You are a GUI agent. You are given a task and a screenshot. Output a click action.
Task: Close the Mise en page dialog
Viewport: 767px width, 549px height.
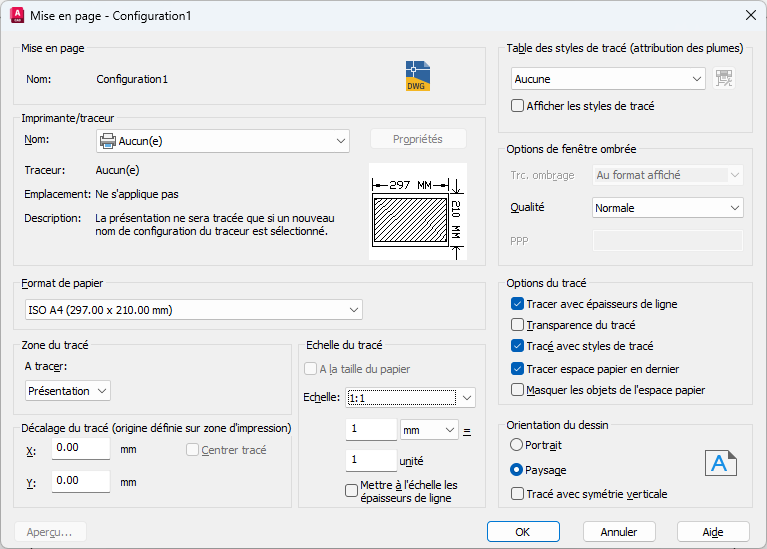[x=749, y=16]
